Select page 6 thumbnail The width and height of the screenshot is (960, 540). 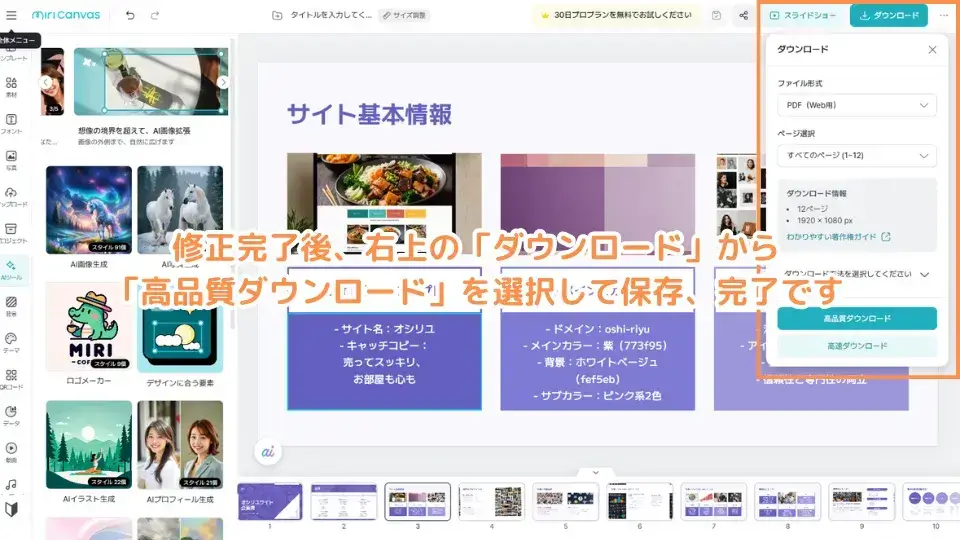coord(640,501)
